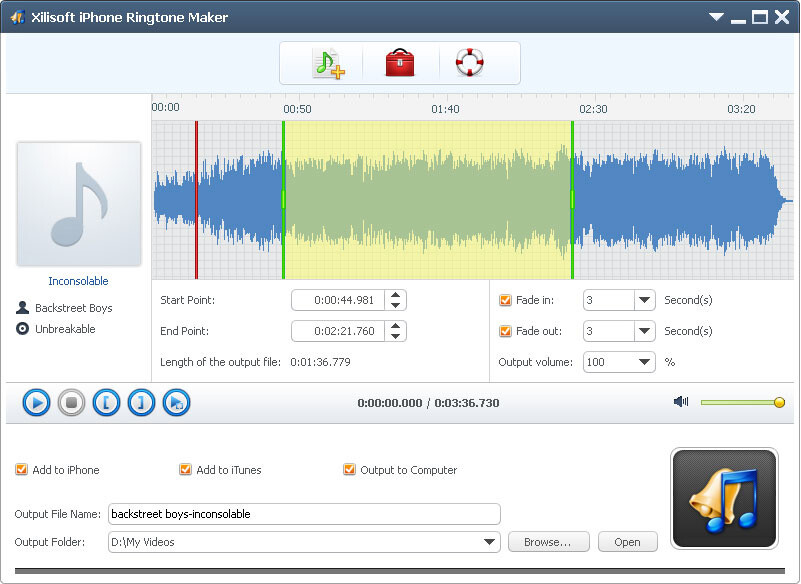
Task: Open the red toolbox settings icon
Action: 399,62
